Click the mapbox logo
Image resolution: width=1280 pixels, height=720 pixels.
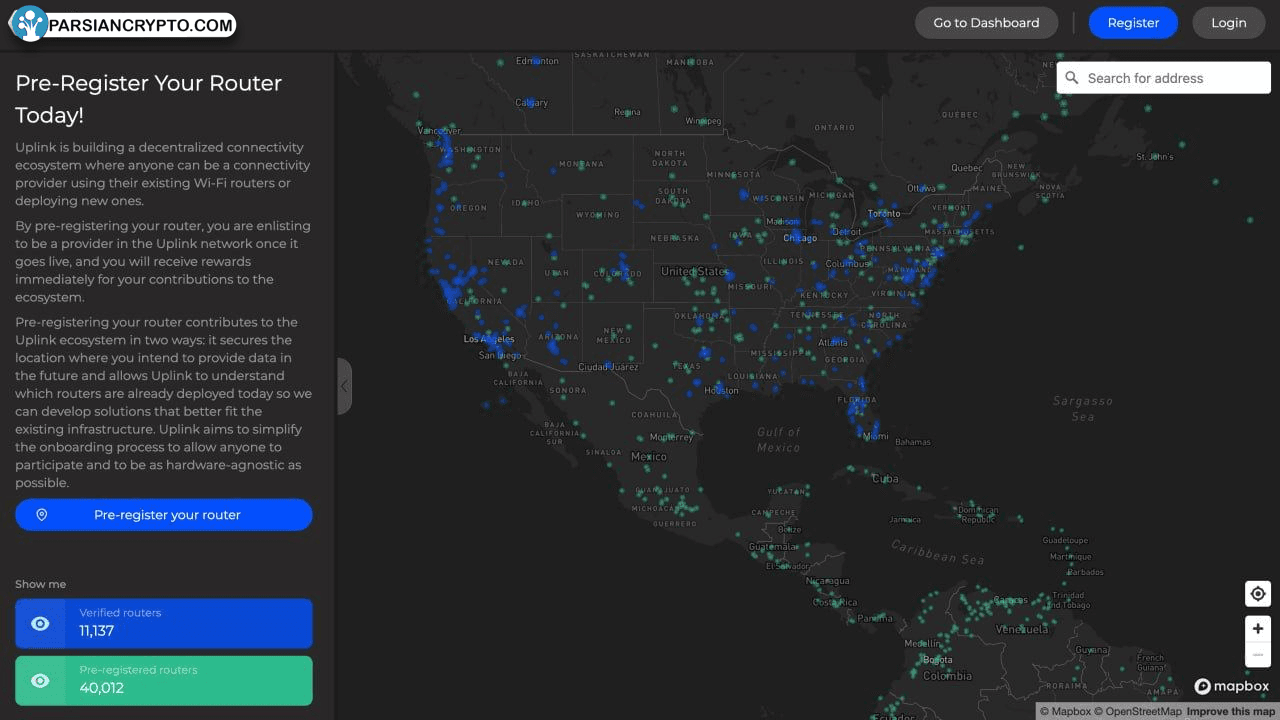click(x=1232, y=686)
